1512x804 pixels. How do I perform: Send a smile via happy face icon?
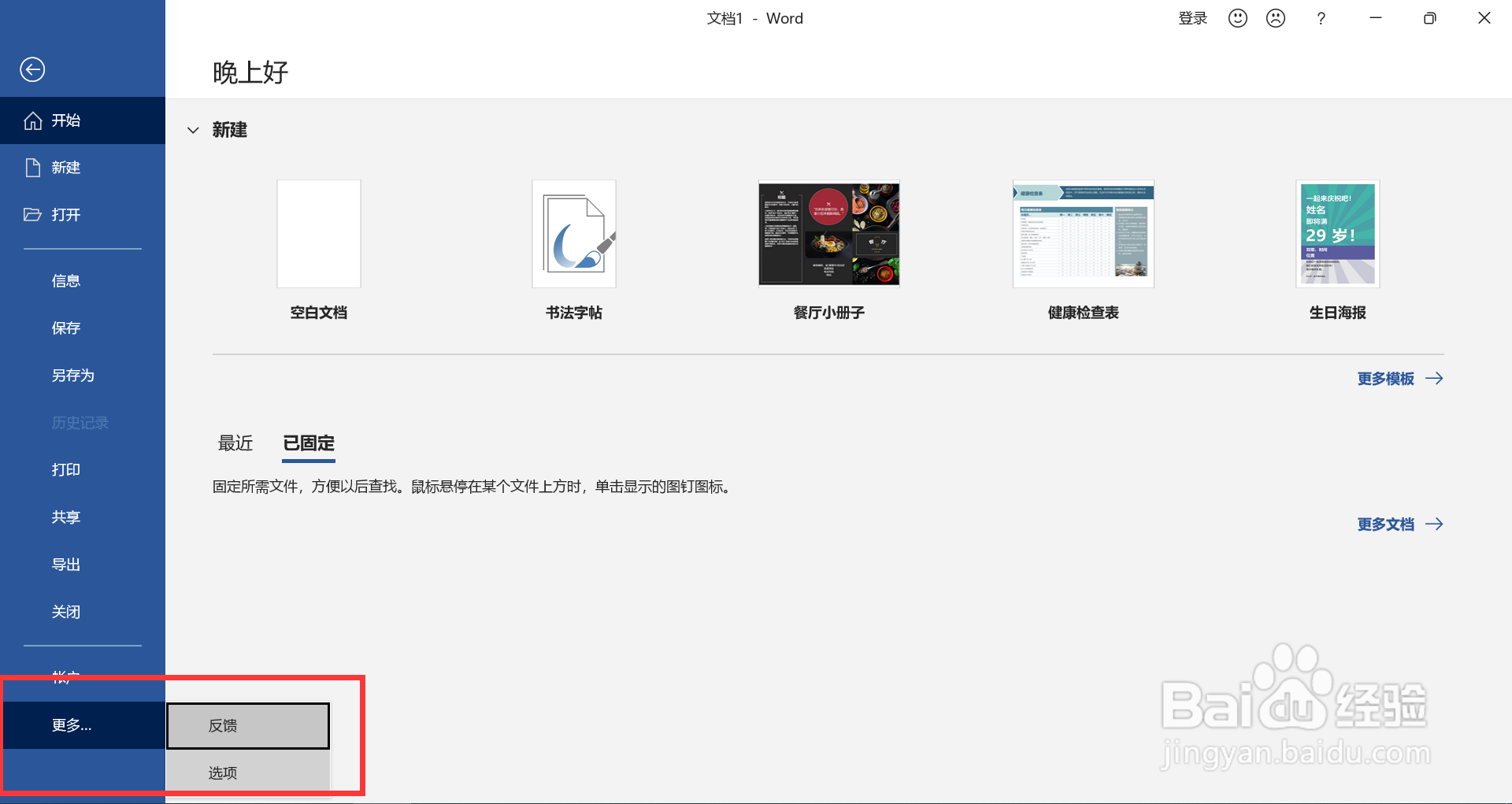pyautogui.click(x=1238, y=18)
